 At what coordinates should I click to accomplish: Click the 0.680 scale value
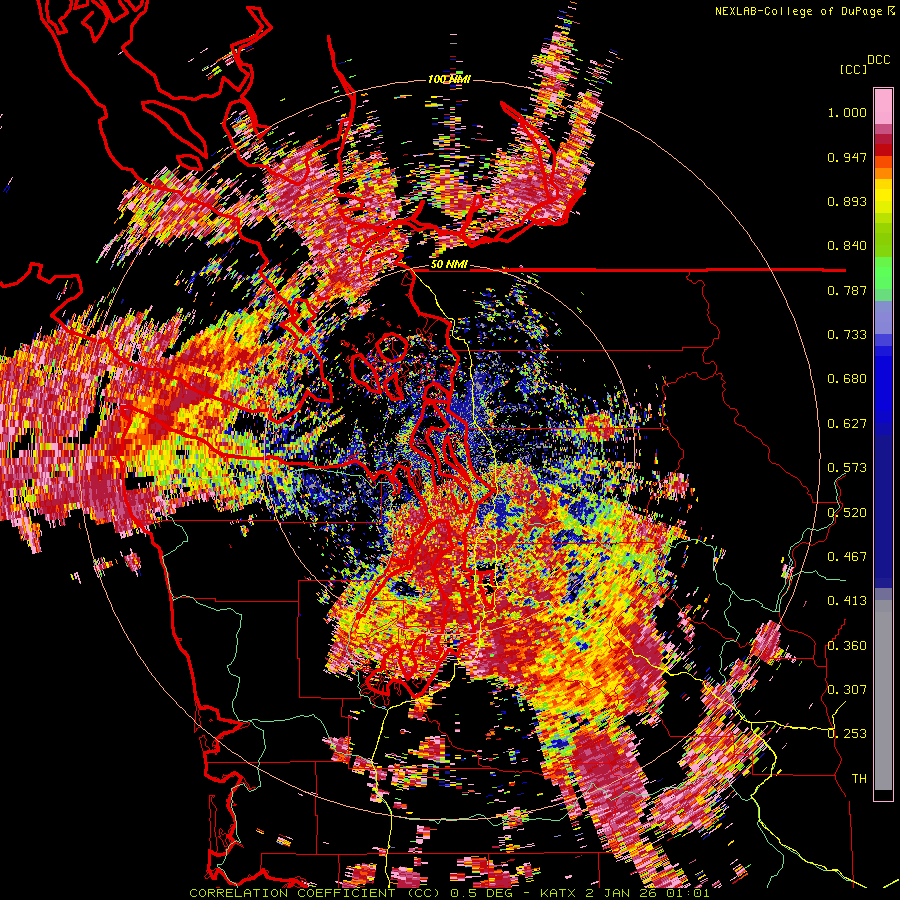point(847,379)
